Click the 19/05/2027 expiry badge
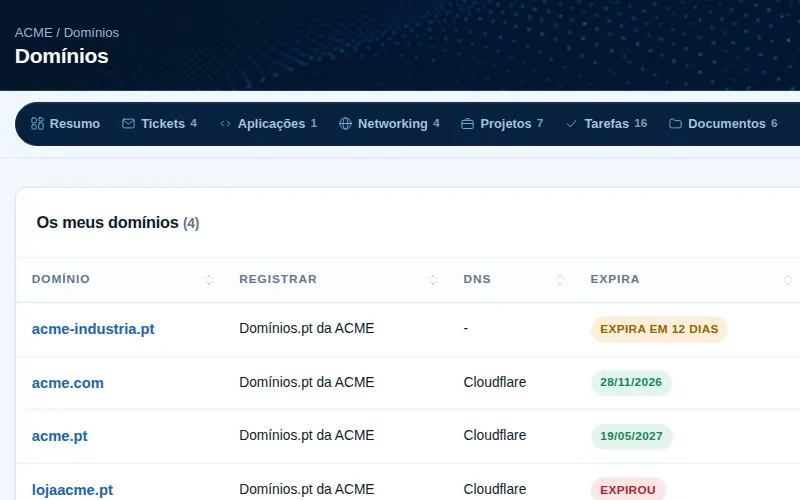The height and width of the screenshot is (500, 800). (631, 436)
